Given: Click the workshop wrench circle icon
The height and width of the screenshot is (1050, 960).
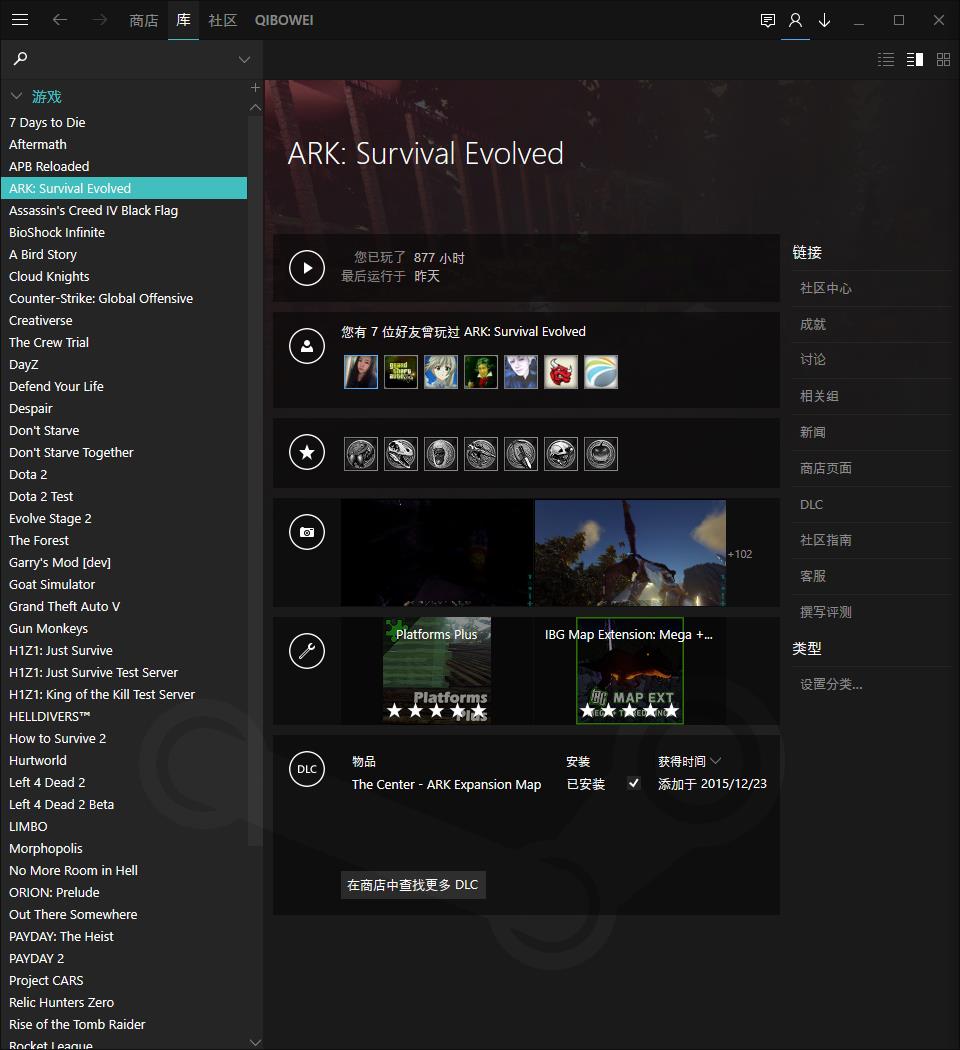Looking at the screenshot, I should click(x=307, y=650).
